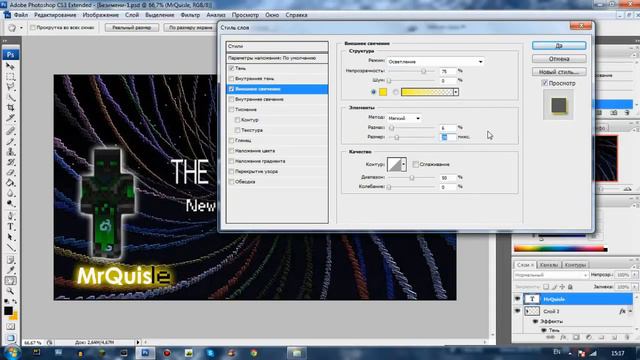Open the Контур contour picker dropdown arrow
Screen dimensions: 640x360
[403, 164]
